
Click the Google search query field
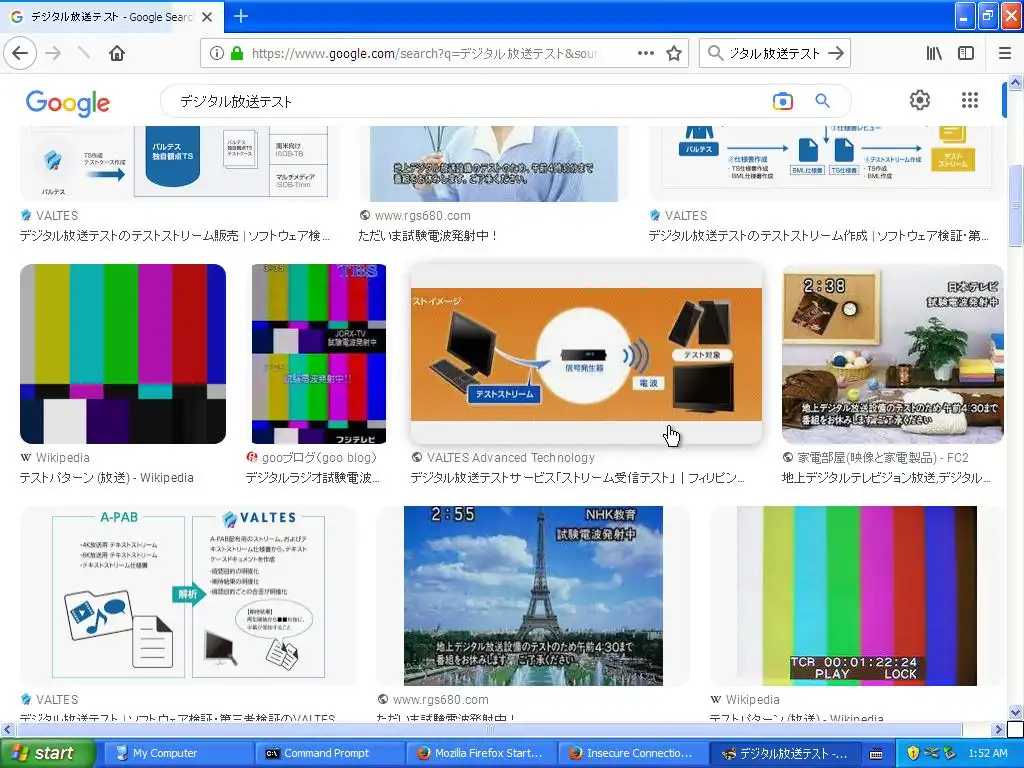(467, 101)
